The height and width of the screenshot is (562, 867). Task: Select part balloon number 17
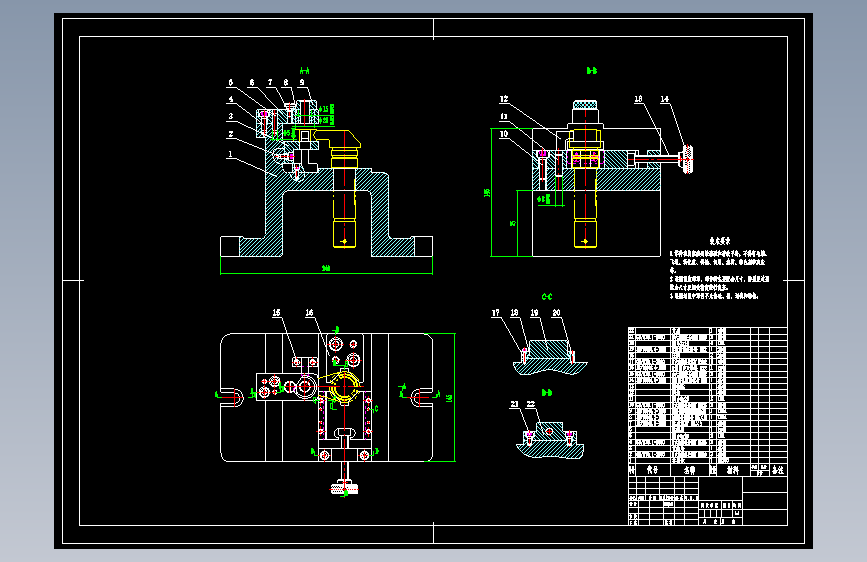pyautogui.click(x=496, y=313)
